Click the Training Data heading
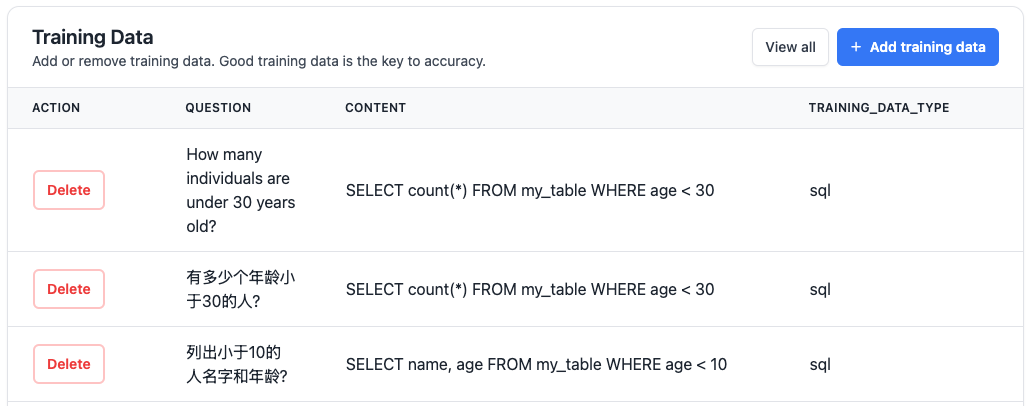 tap(93, 37)
